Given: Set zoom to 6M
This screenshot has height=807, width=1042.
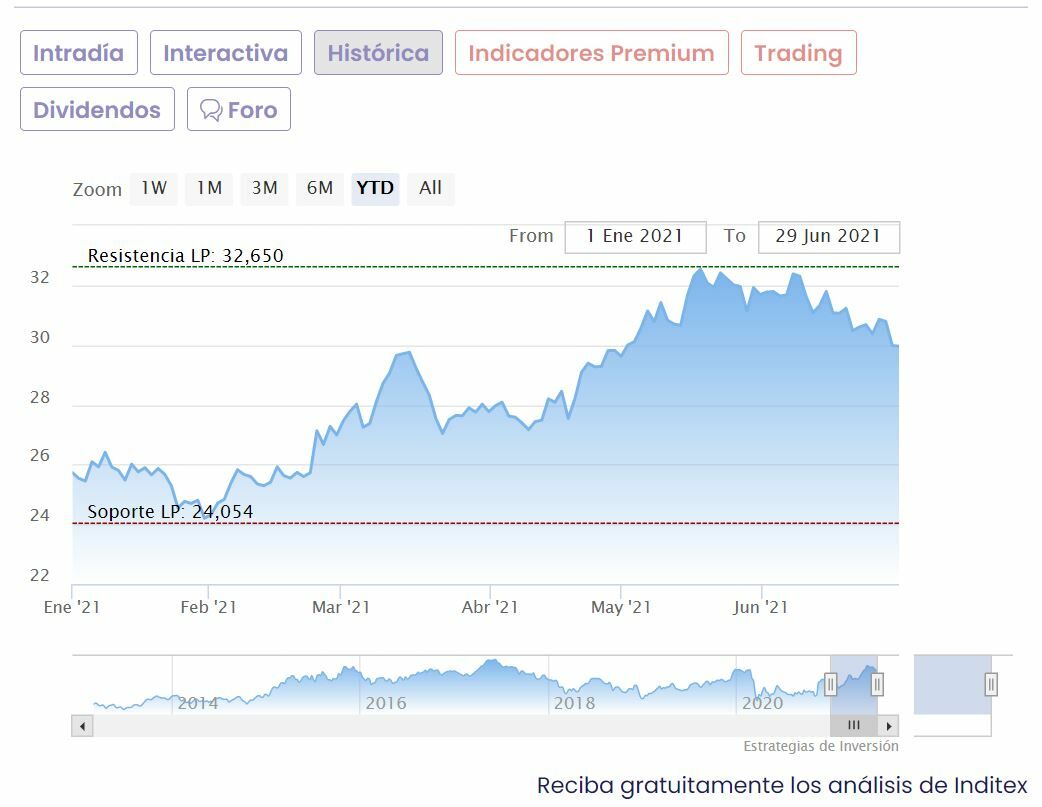Looking at the screenshot, I should tap(320, 188).
